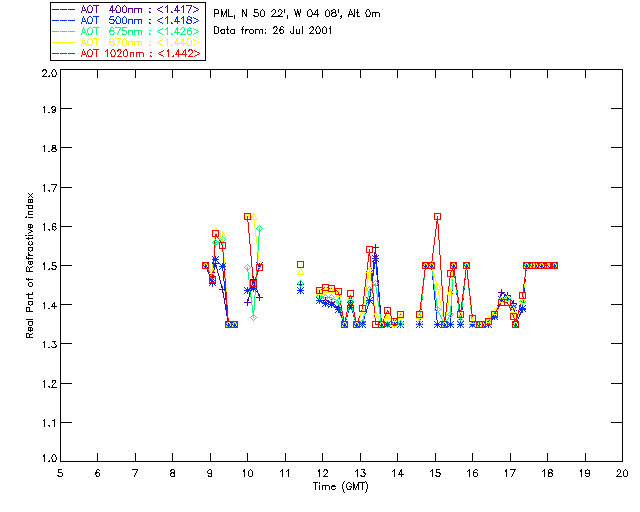Click the 6 label on the time axis

[x=98, y=473]
